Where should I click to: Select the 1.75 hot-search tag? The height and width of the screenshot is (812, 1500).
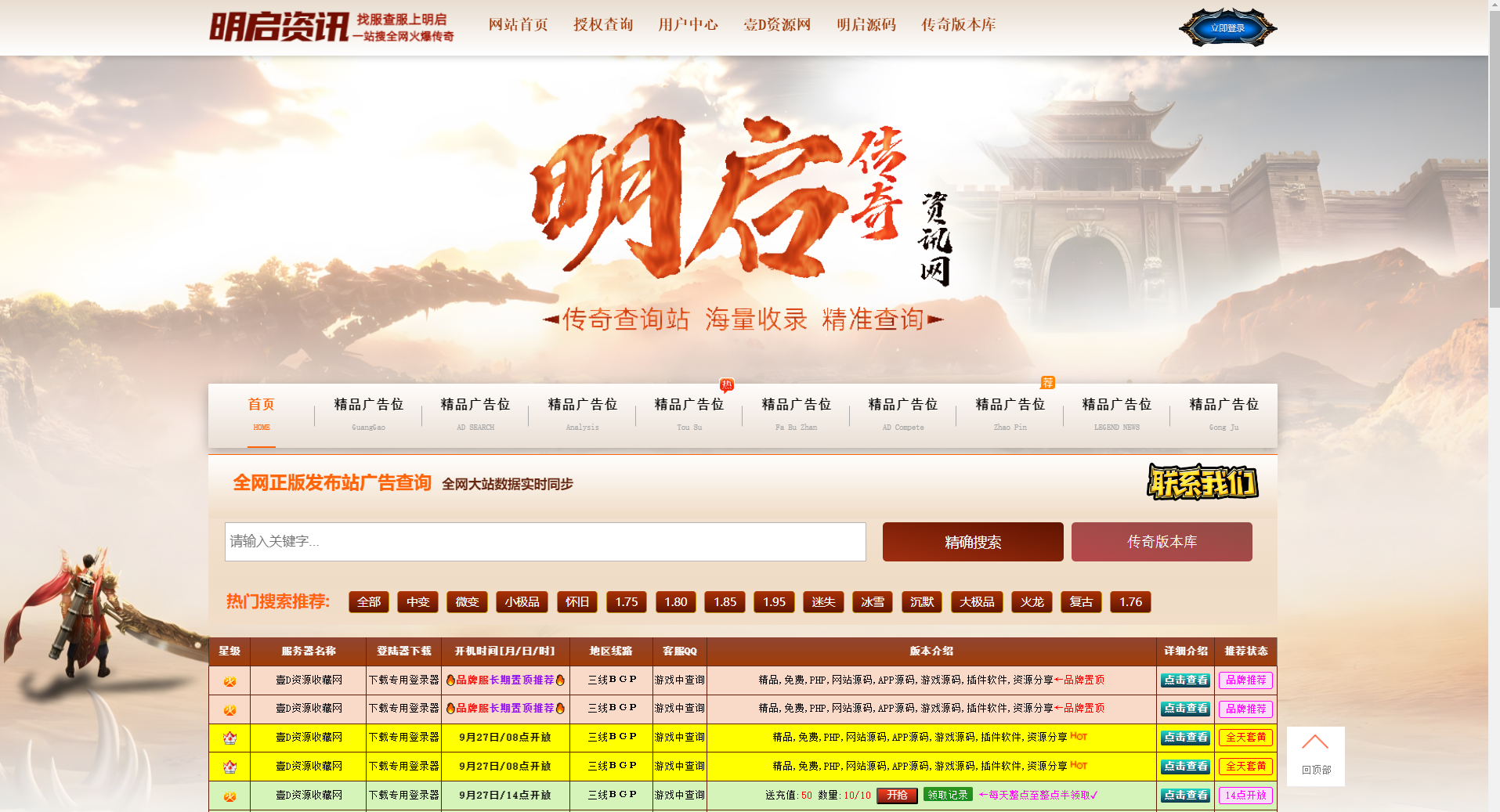[627, 602]
